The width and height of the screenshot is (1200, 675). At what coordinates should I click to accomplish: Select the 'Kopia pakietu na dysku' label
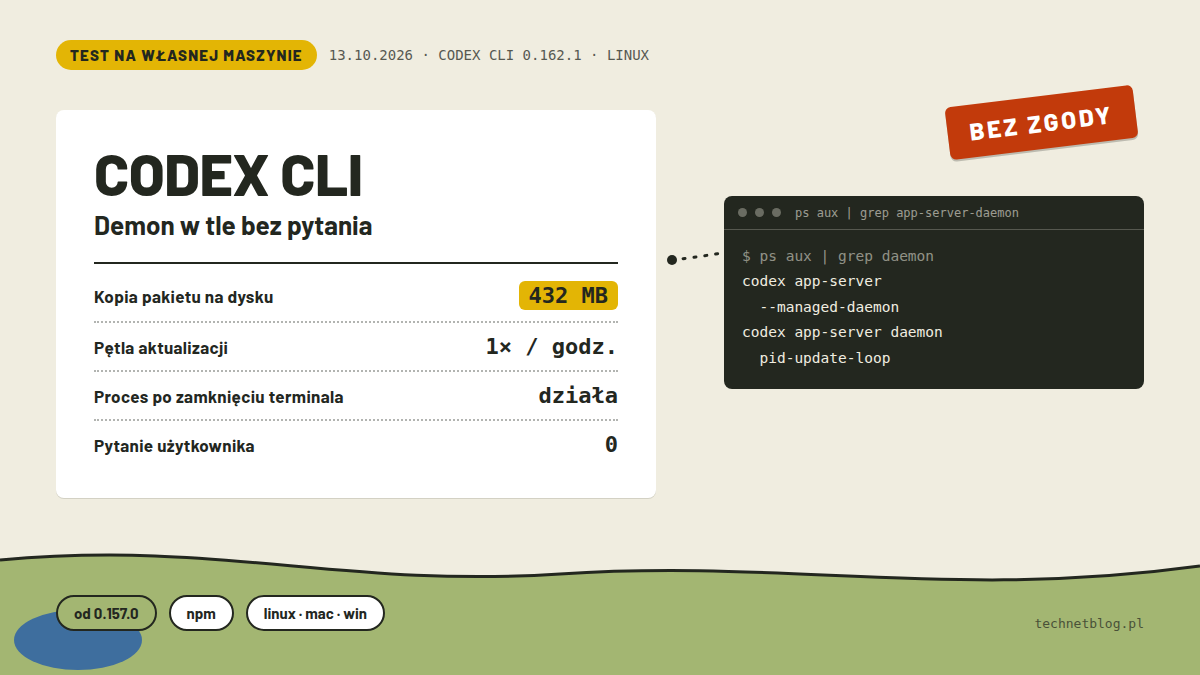[x=183, y=297]
